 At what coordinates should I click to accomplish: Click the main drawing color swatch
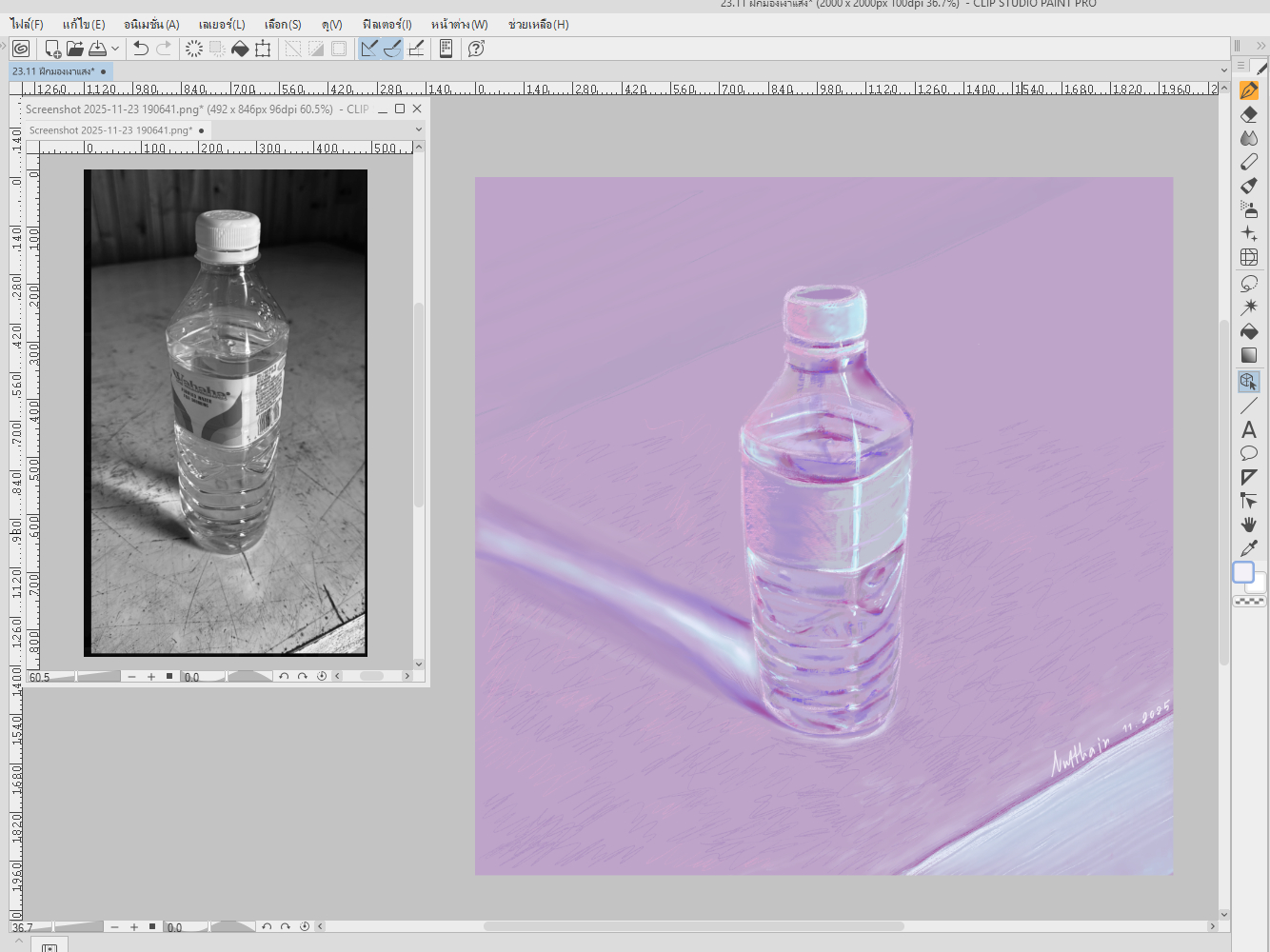[1243, 572]
